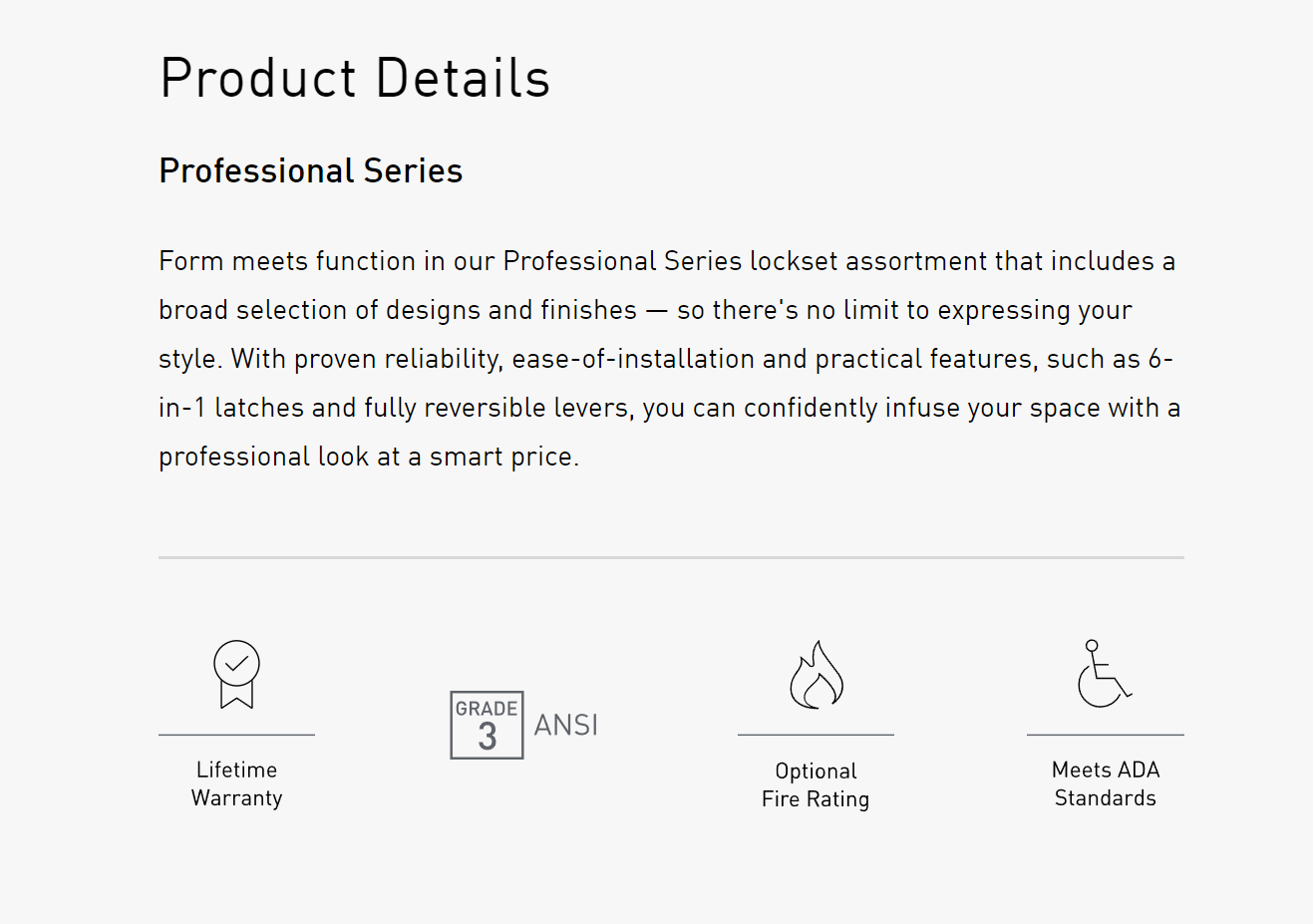Click the Product Details heading
1313x924 pixels.
355,78
